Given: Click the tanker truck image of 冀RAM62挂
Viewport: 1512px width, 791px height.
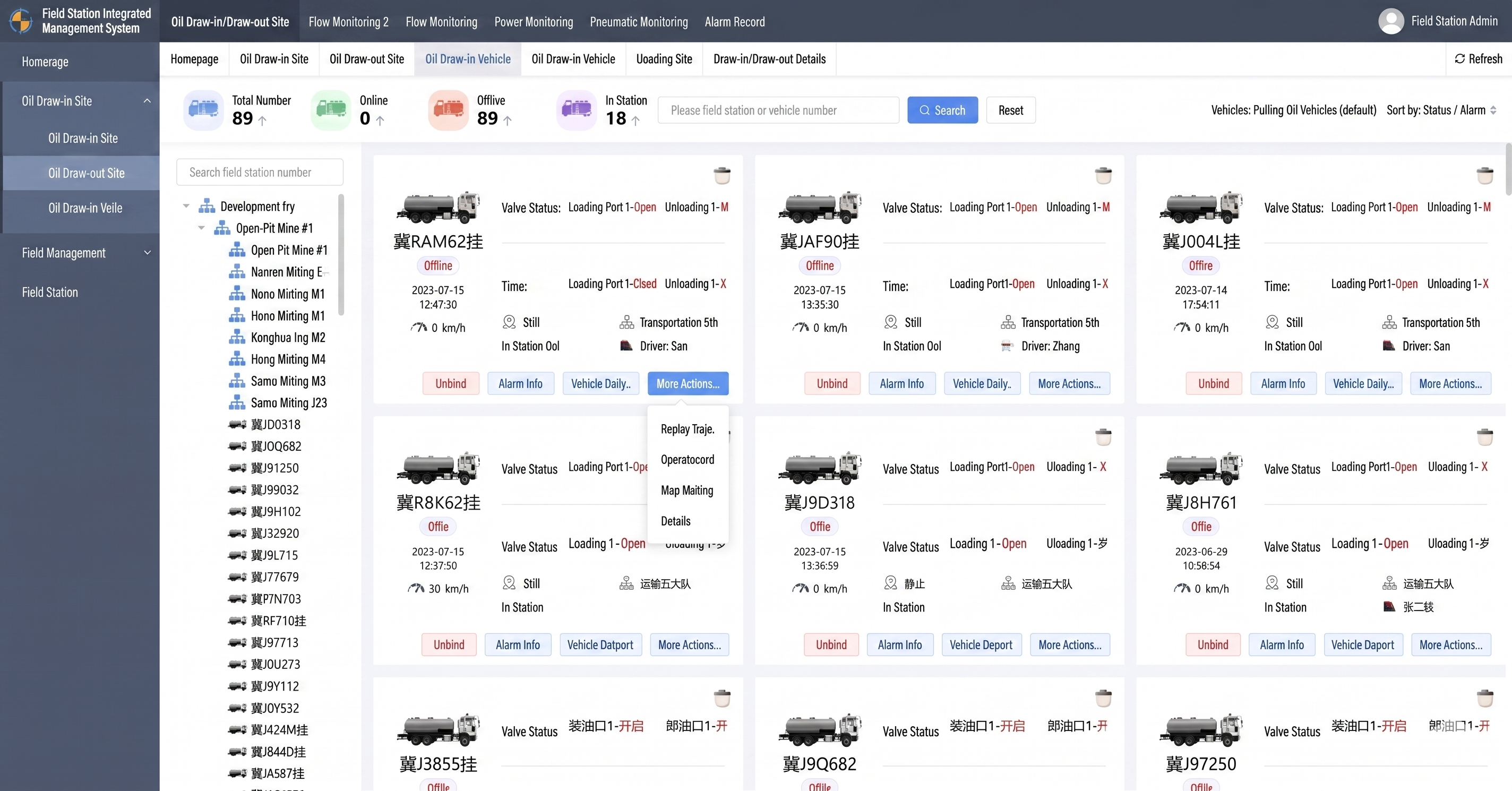Looking at the screenshot, I should [439, 207].
